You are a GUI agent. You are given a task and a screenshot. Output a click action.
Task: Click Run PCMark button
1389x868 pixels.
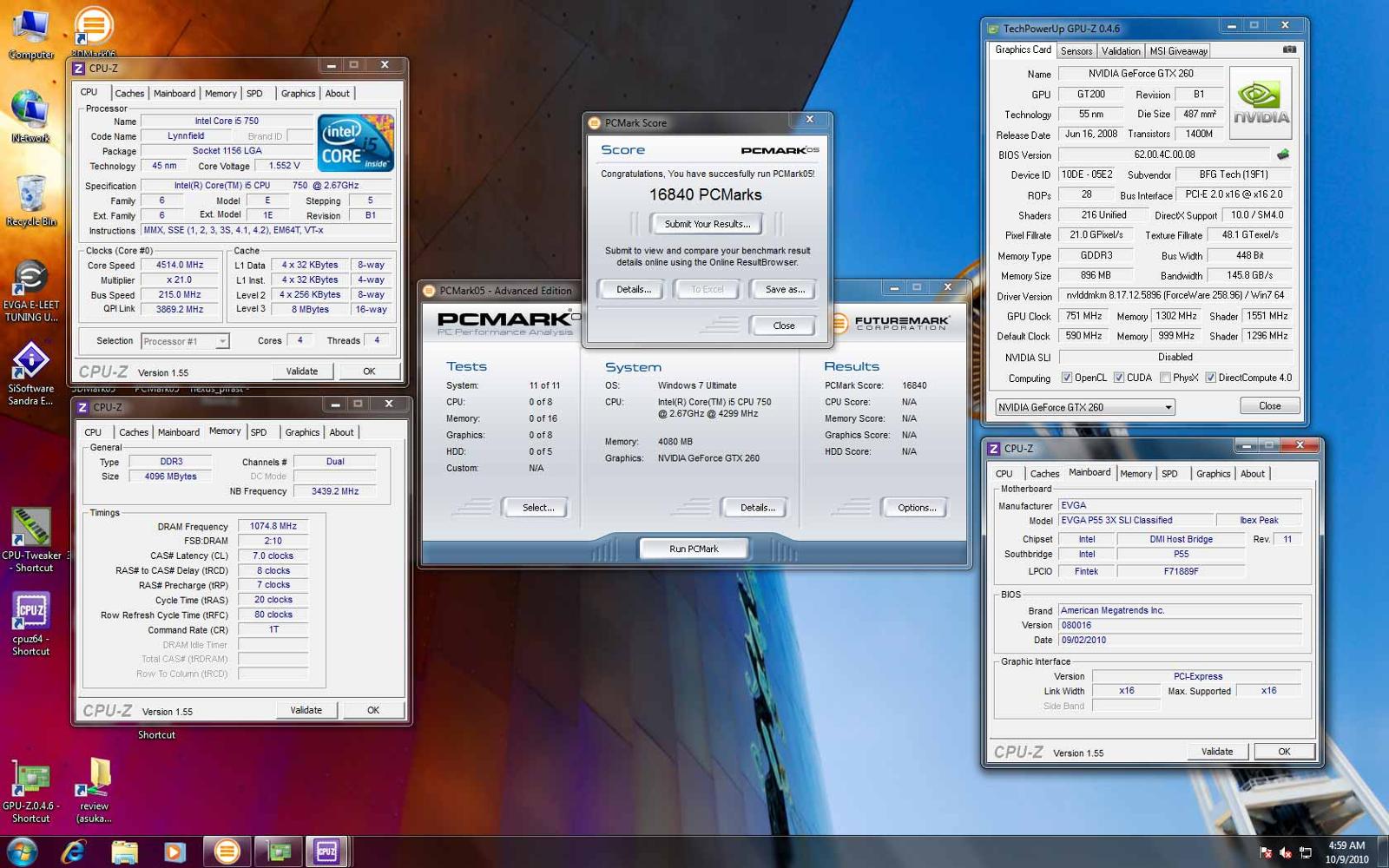pyautogui.click(x=694, y=549)
